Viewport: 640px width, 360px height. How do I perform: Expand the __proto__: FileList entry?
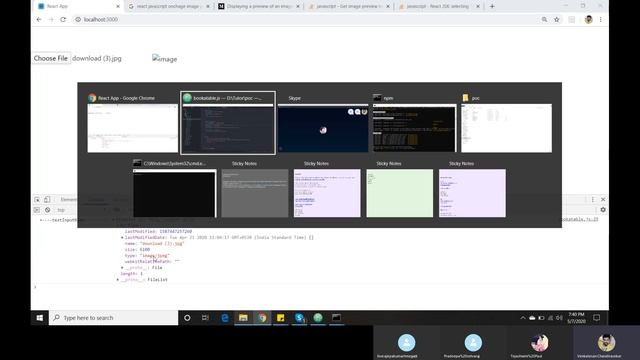point(118,280)
